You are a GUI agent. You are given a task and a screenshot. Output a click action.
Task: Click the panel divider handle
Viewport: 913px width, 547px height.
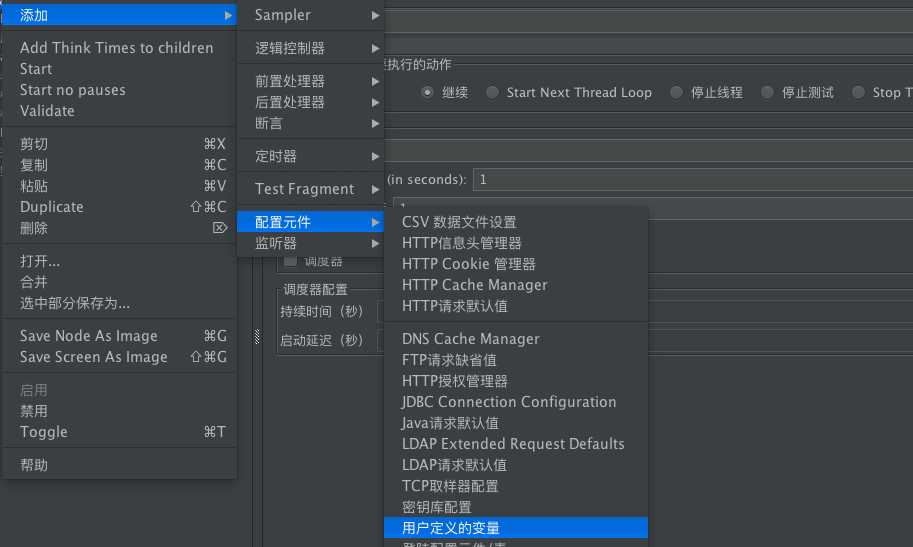click(x=257, y=336)
